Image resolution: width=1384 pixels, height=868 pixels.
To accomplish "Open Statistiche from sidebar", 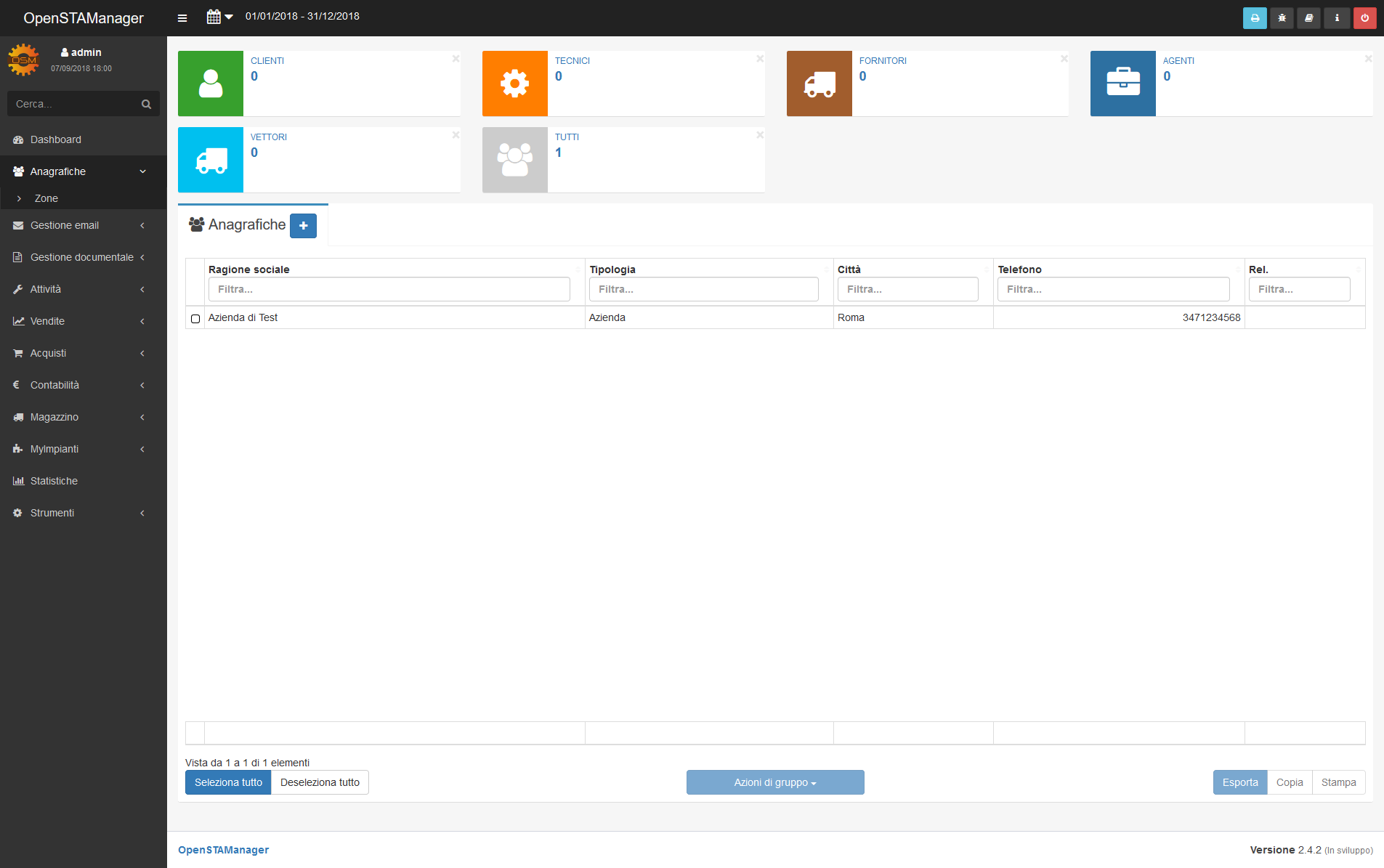I will (x=84, y=481).
